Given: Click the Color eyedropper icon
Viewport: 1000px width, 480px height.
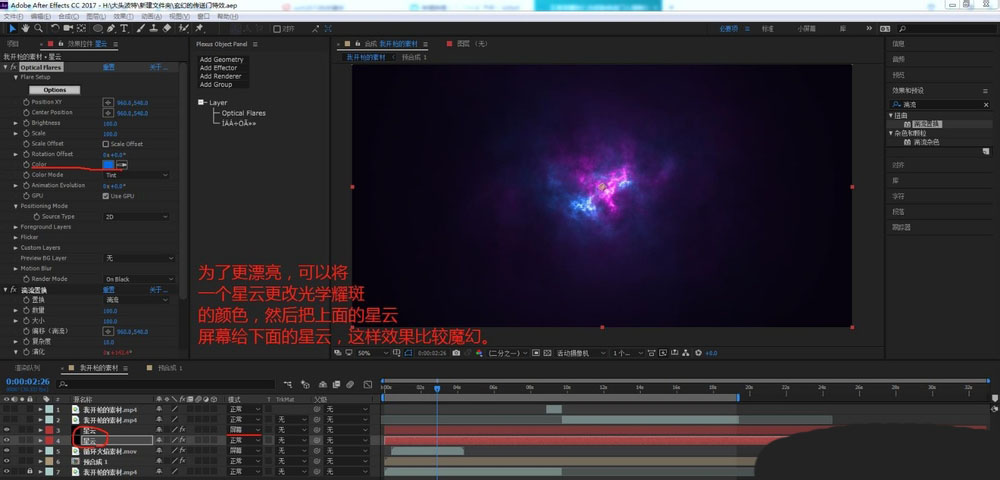Looking at the screenshot, I should point(122,165).
